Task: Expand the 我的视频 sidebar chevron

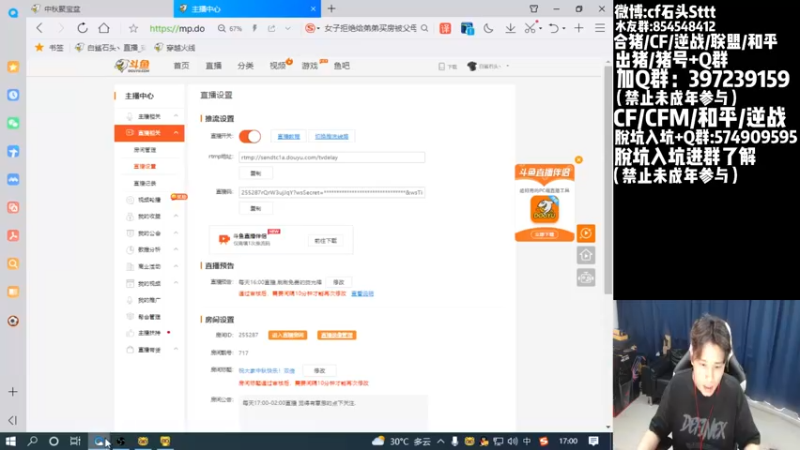Action: (x=176, y=283)
